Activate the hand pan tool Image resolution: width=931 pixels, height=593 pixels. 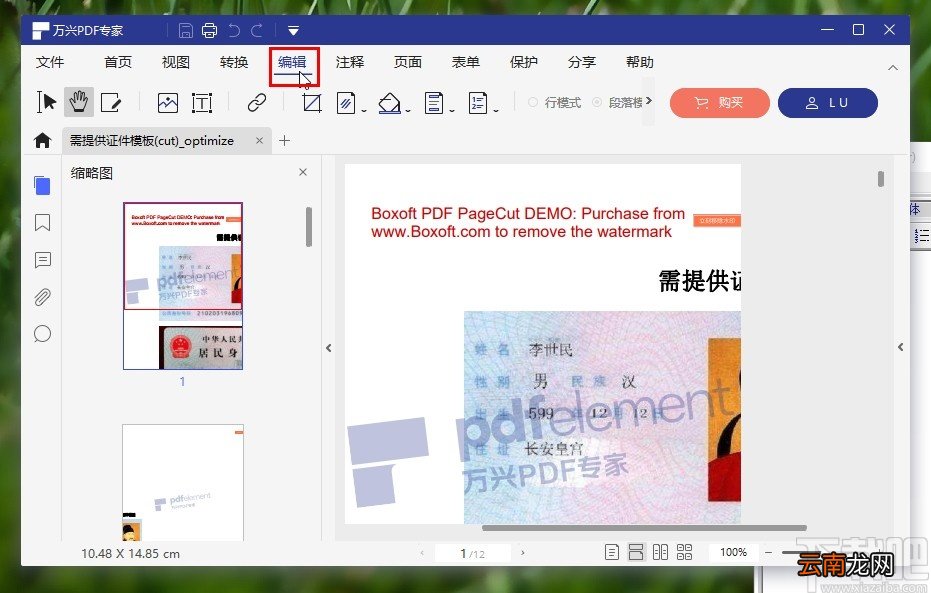78,102
